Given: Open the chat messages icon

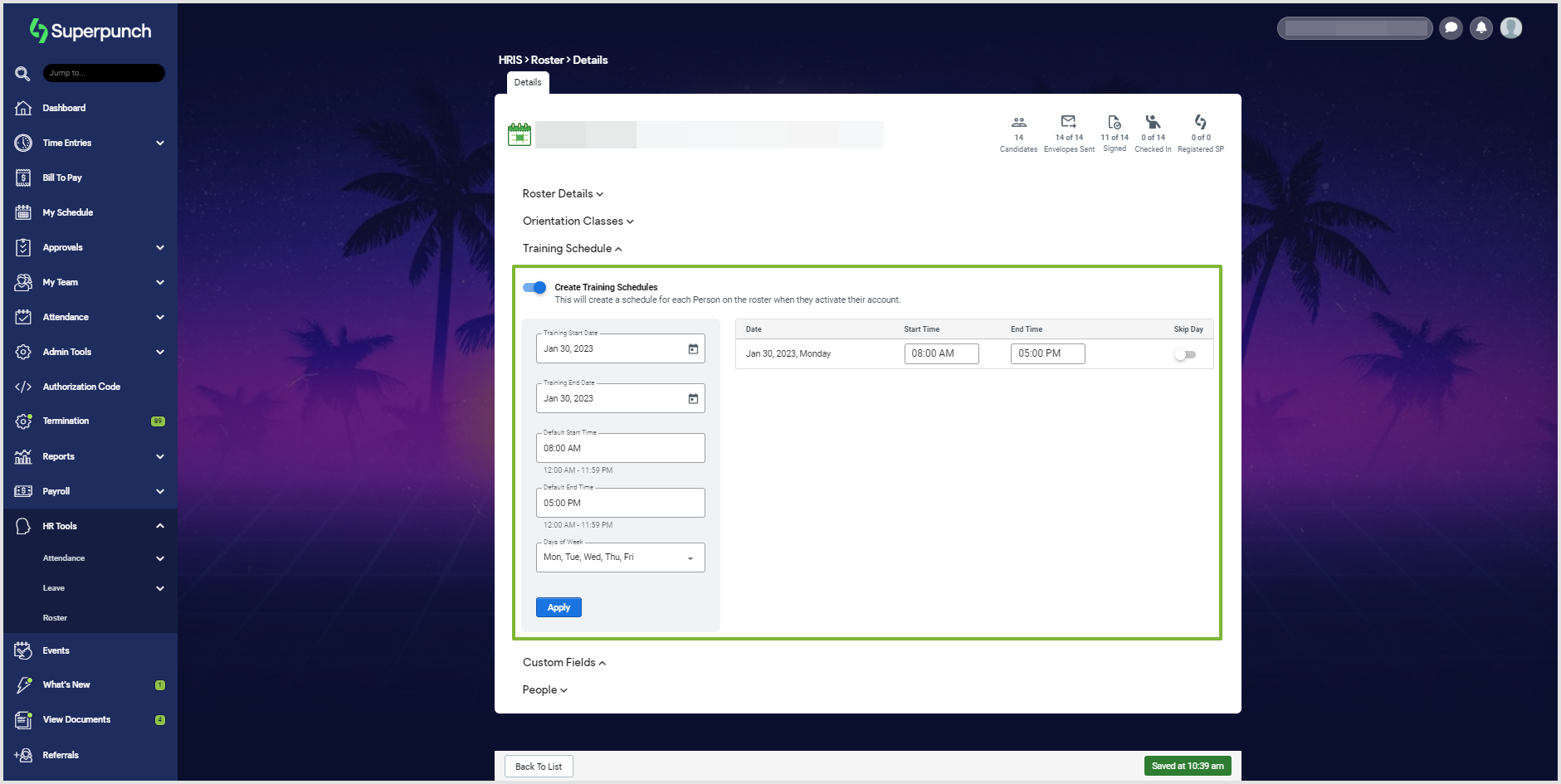Looking at the screenshot, I should [1451, 28].
